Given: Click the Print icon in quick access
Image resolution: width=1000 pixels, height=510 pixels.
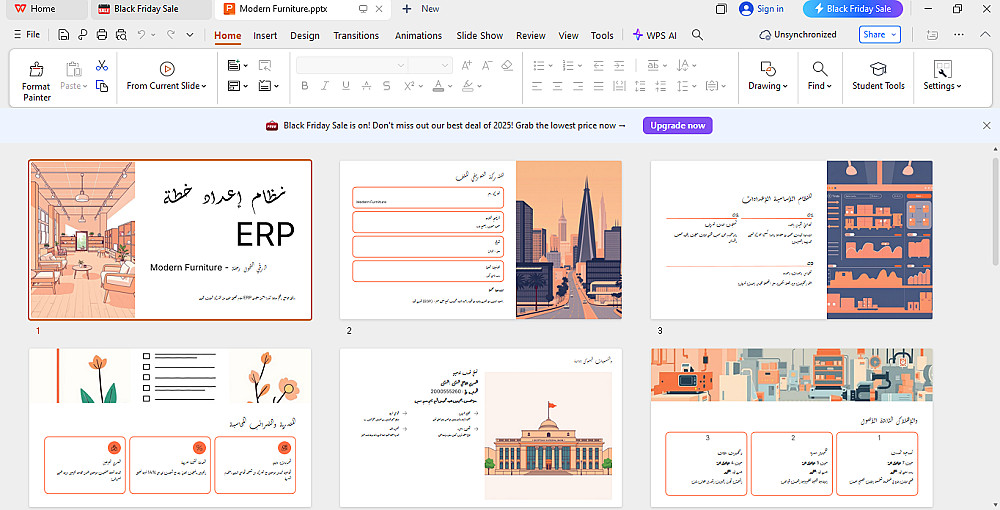Looking at the screenshot, I should pyautogui.click(x=102, y=35).
